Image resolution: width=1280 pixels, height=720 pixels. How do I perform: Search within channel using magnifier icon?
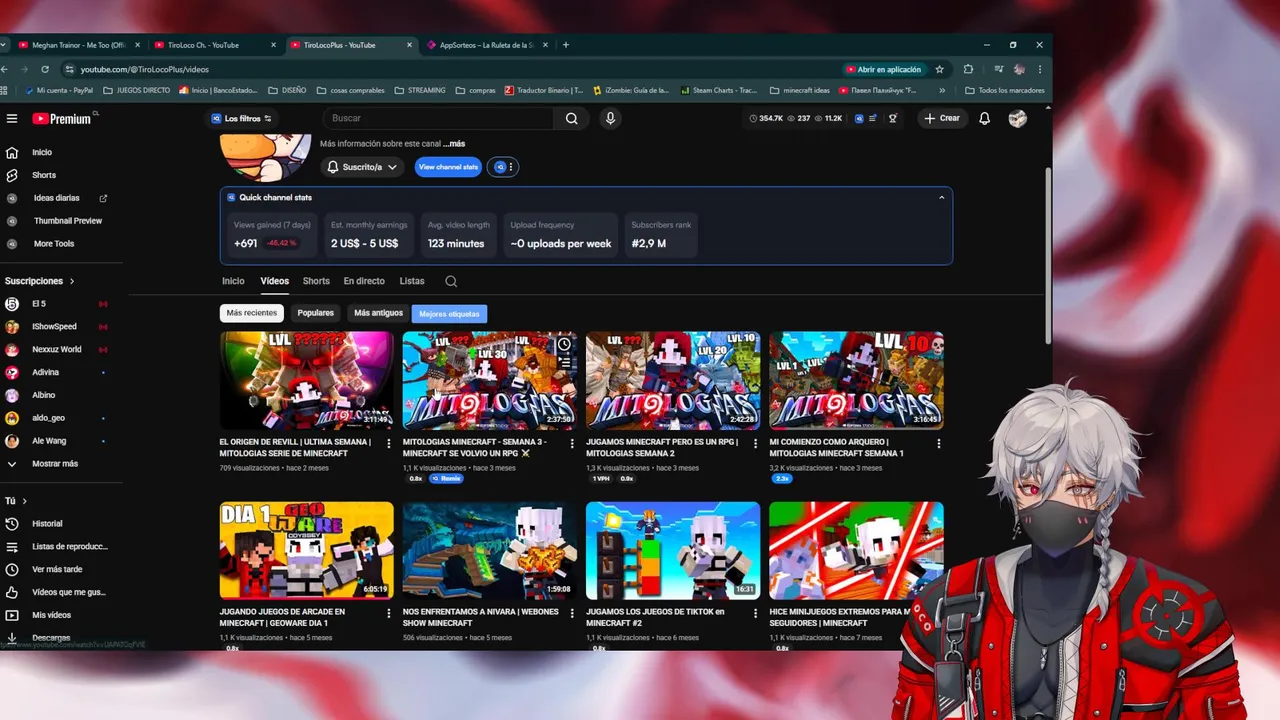pos(451,281)
